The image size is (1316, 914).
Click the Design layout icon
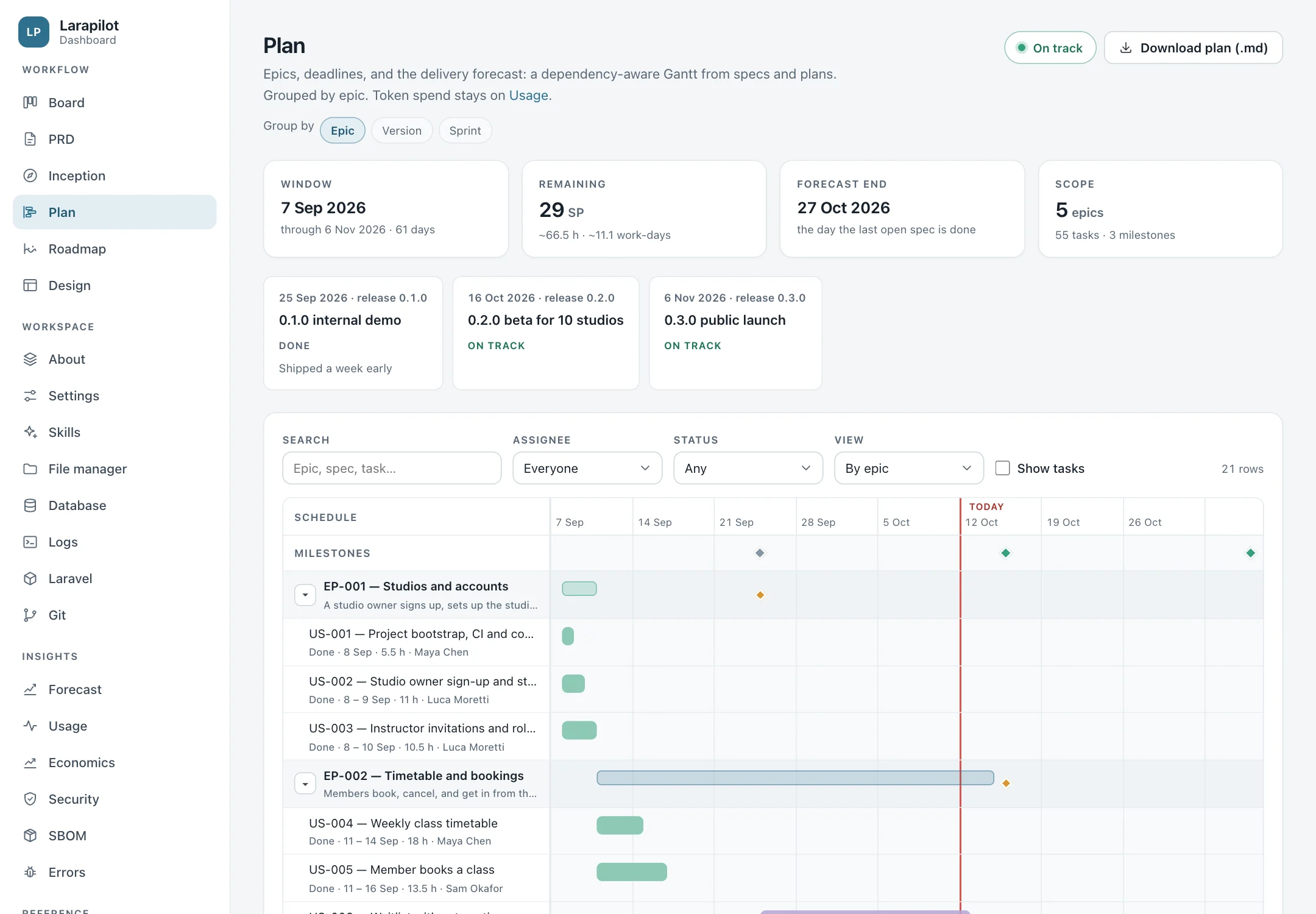(x=30, y=285)
